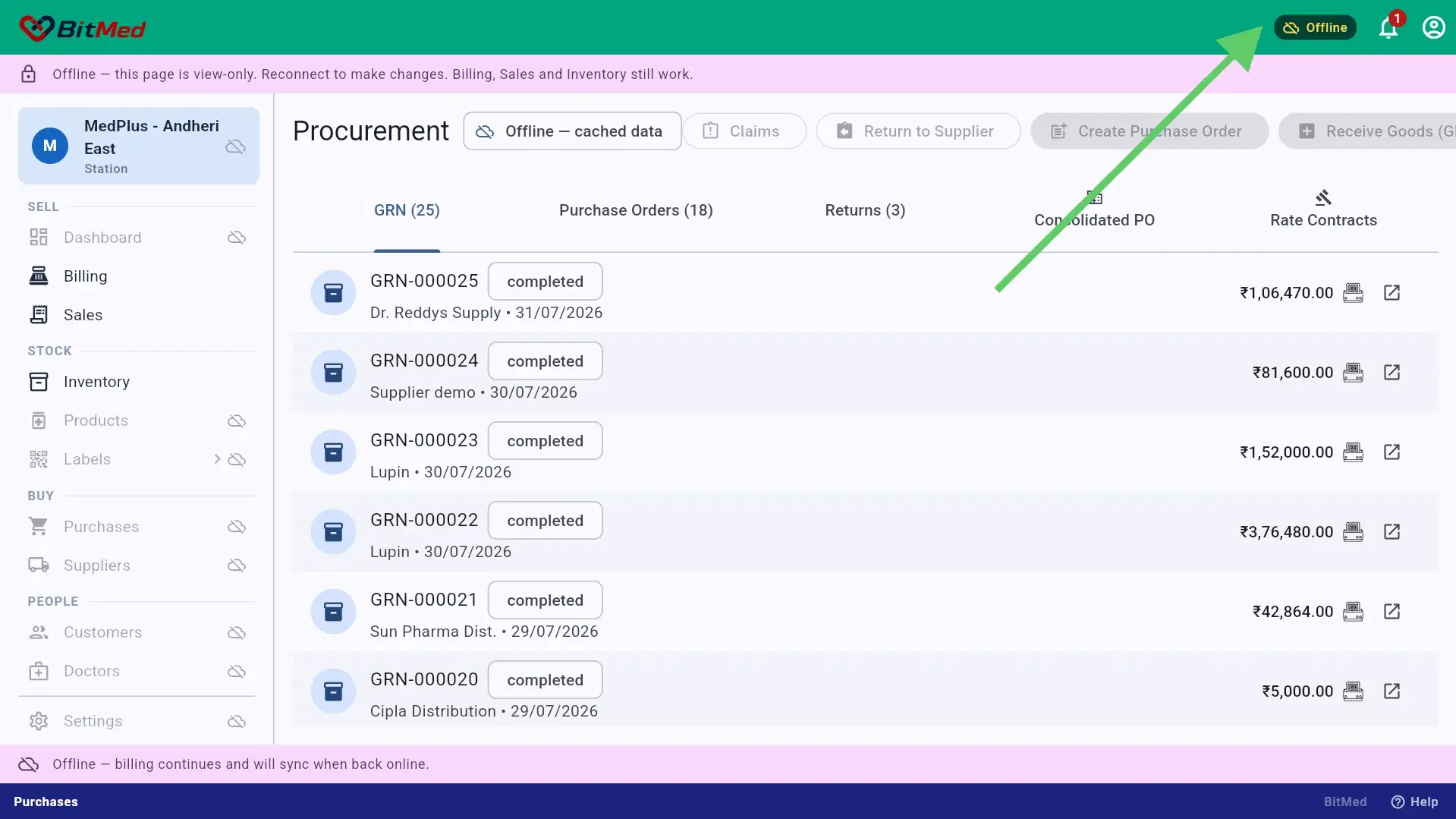
Task: Print GRN-000023 receipt
Action: [1353, 452]
